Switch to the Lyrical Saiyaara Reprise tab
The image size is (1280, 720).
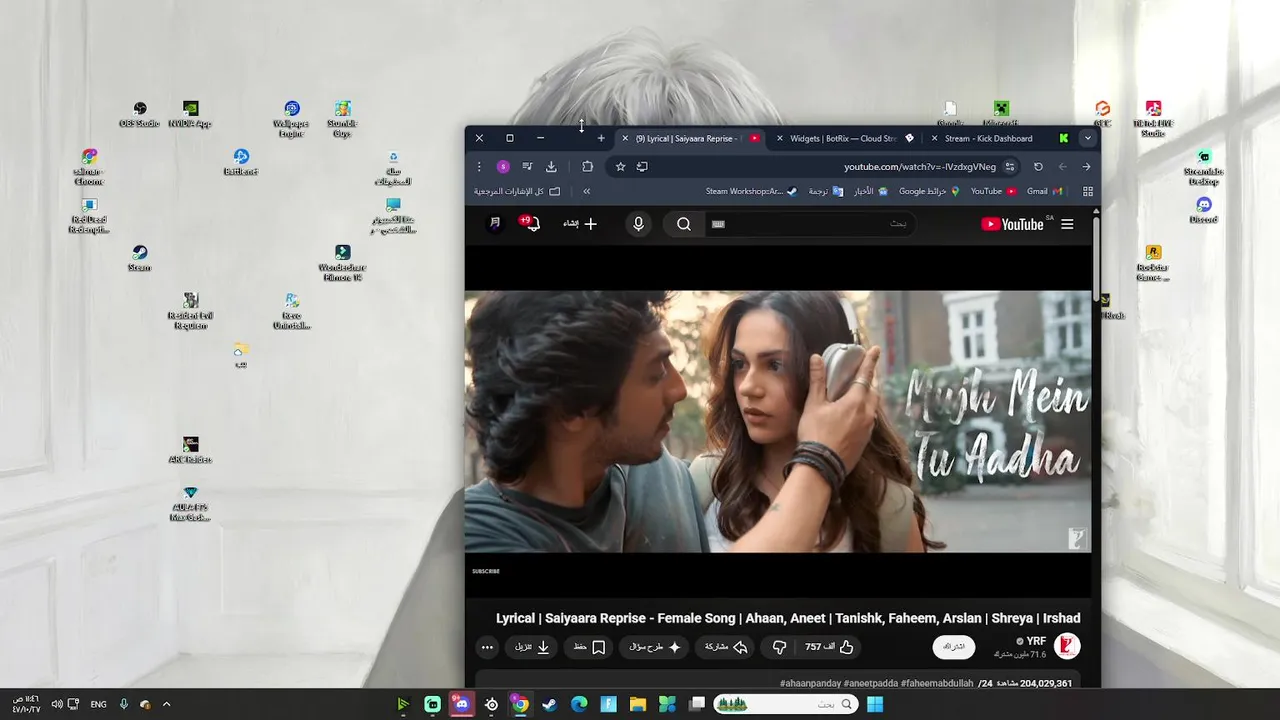[690, 138]
